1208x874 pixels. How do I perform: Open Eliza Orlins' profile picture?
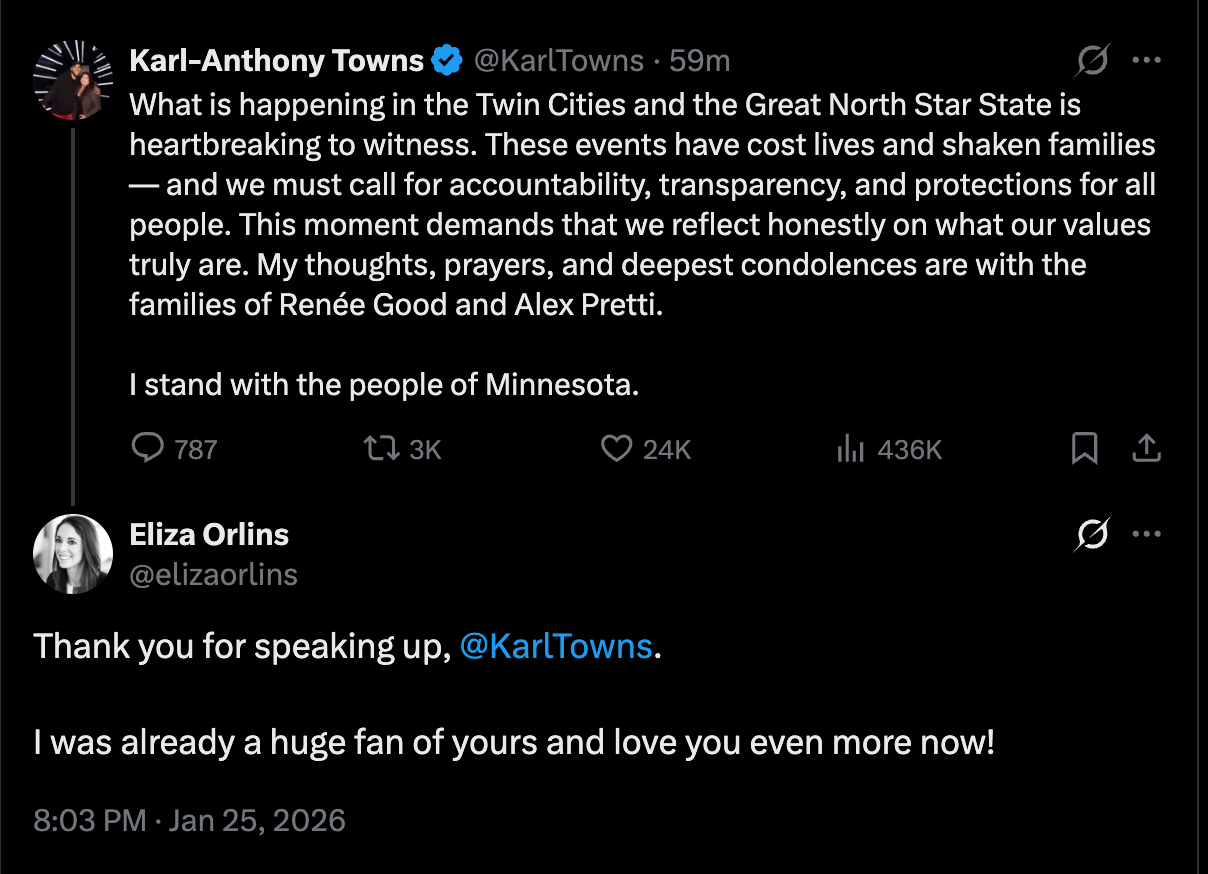pos(72,554)
